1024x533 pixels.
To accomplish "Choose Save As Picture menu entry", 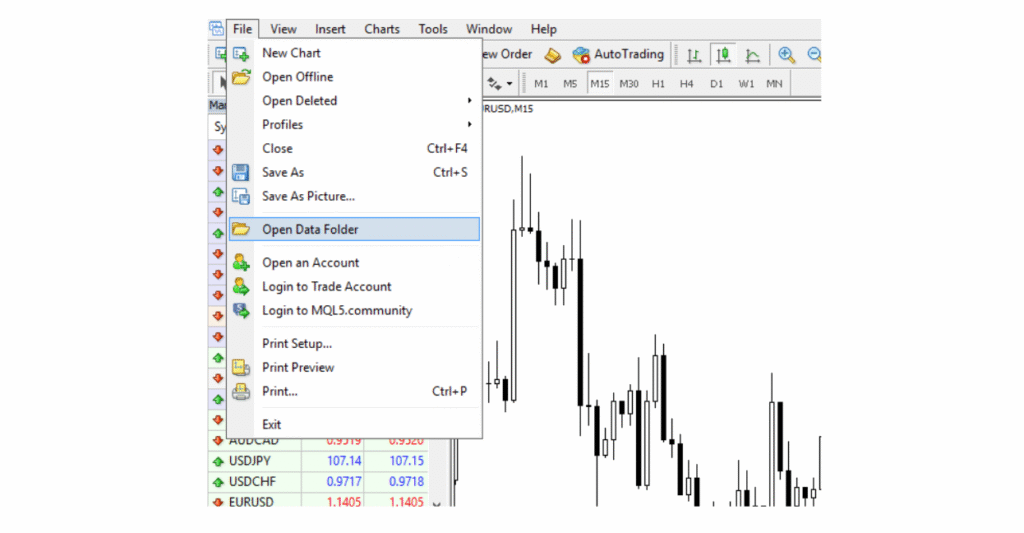I will 354,196.
